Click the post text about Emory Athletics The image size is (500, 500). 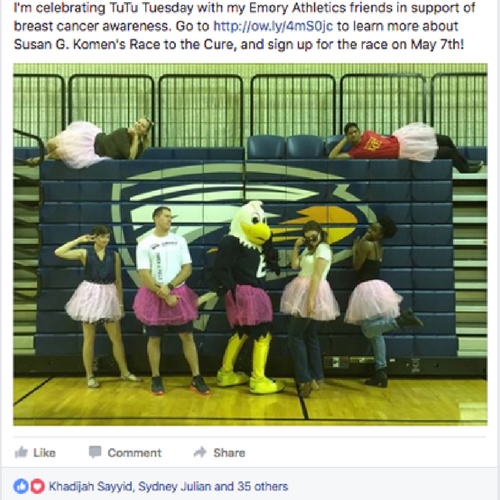coord(245,26)
